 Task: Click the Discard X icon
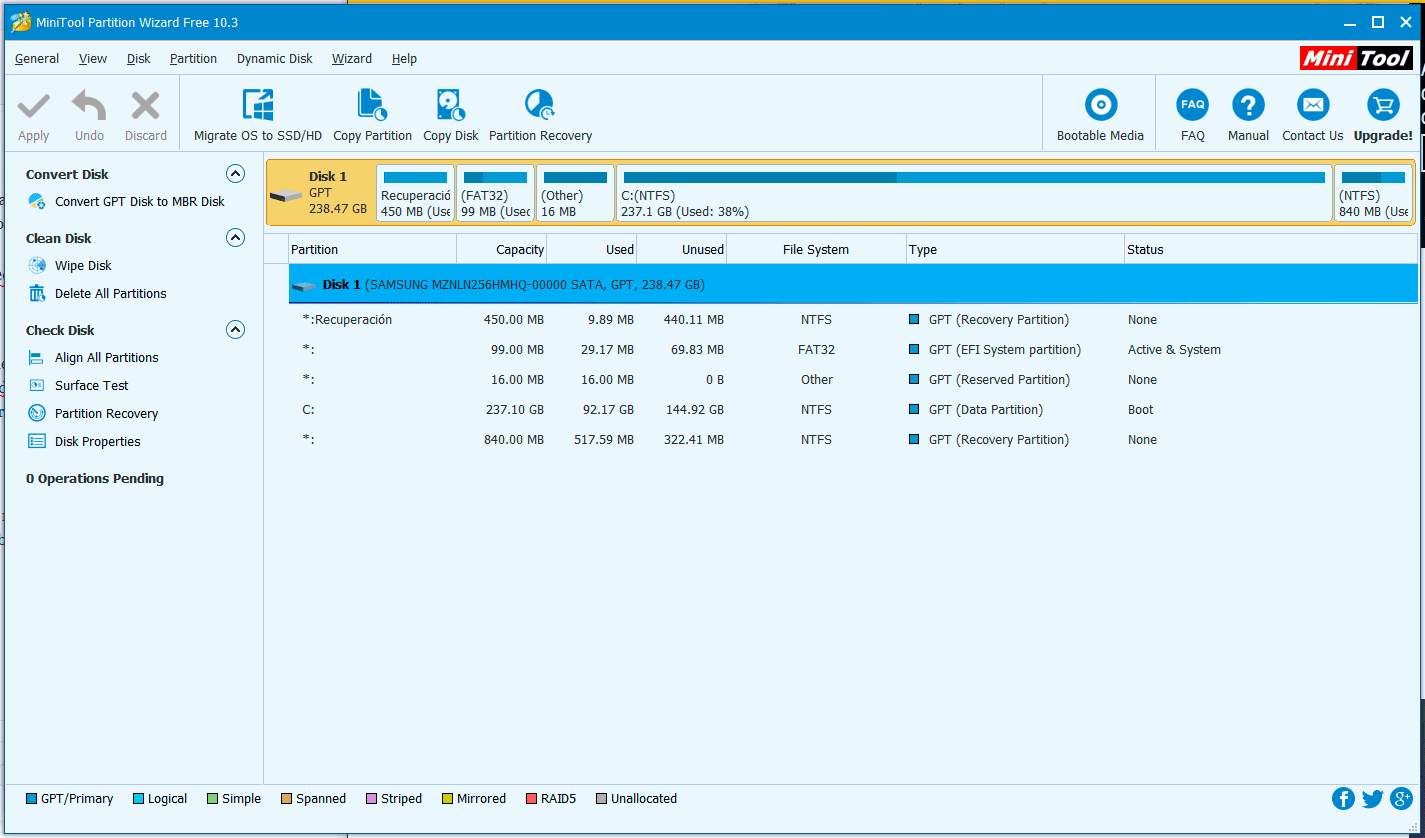[x=146, y=106]
